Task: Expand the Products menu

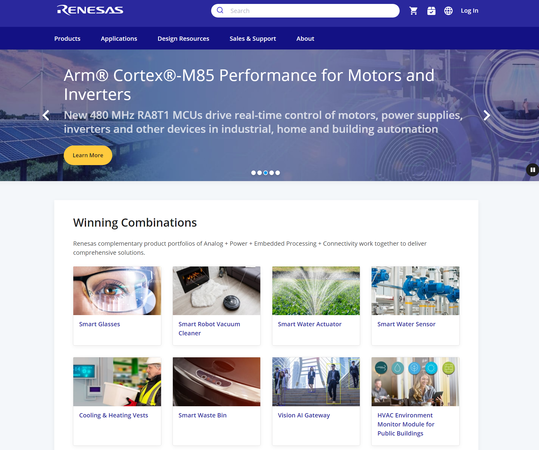Action: coord(67,39)
